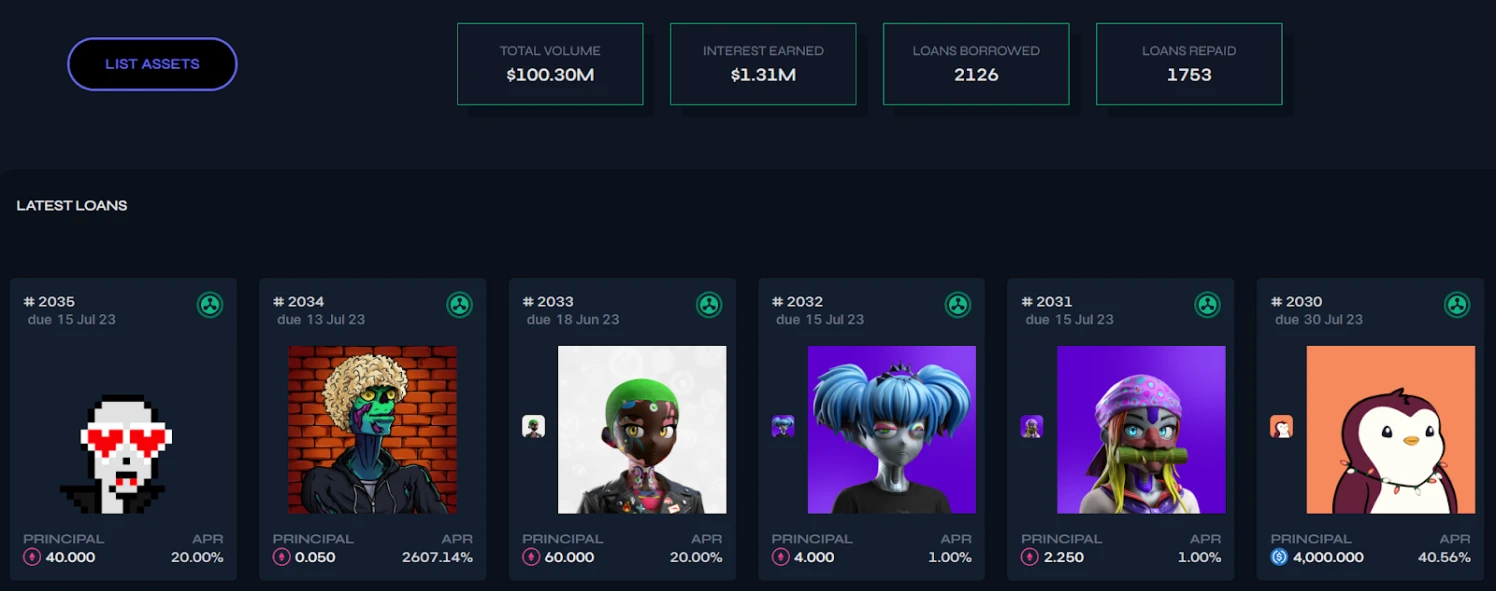Click green status icon on loan #2033
1496x591 pixels.
click(x=709, y=305)
